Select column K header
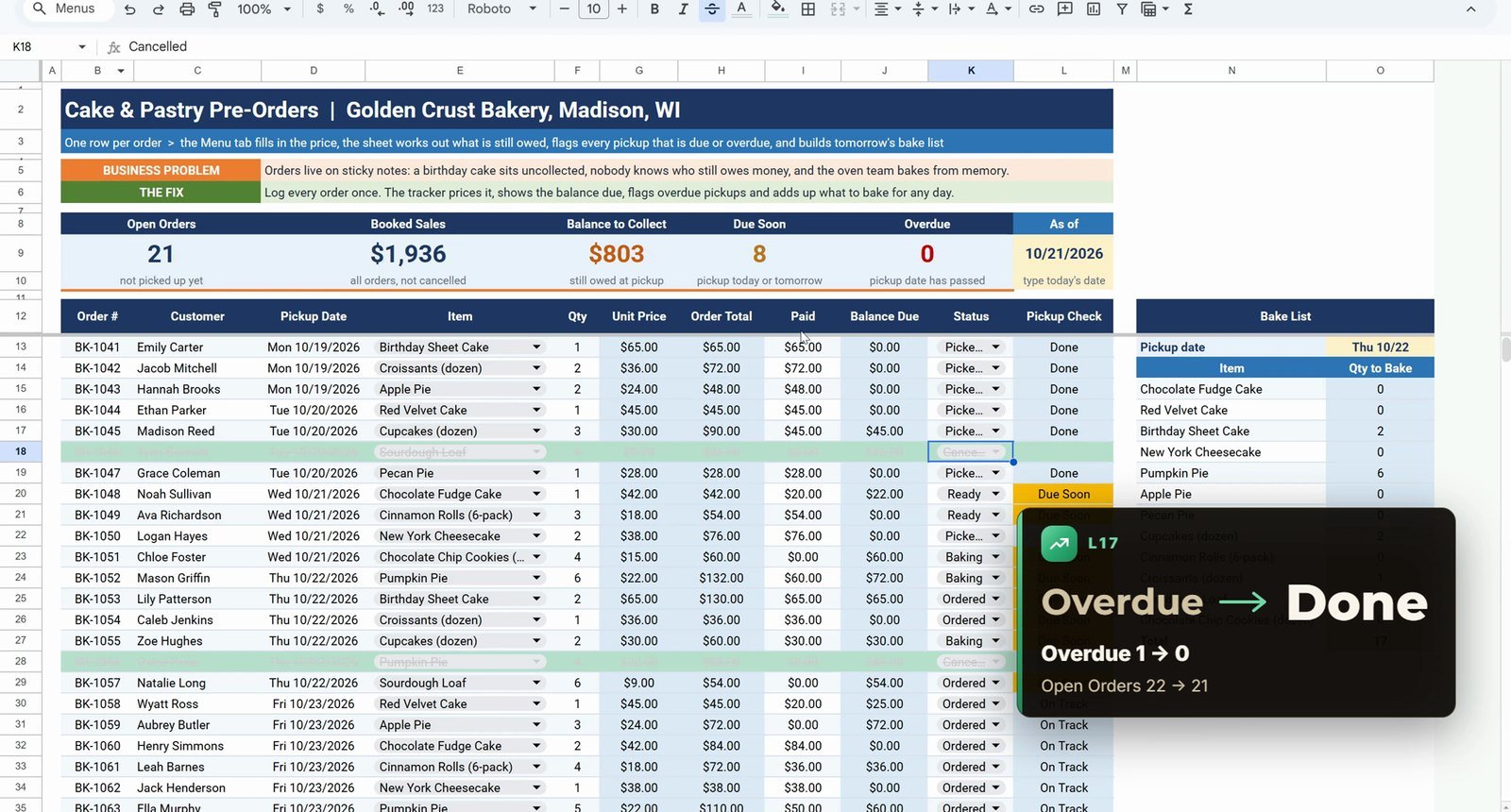 (971, 71)
